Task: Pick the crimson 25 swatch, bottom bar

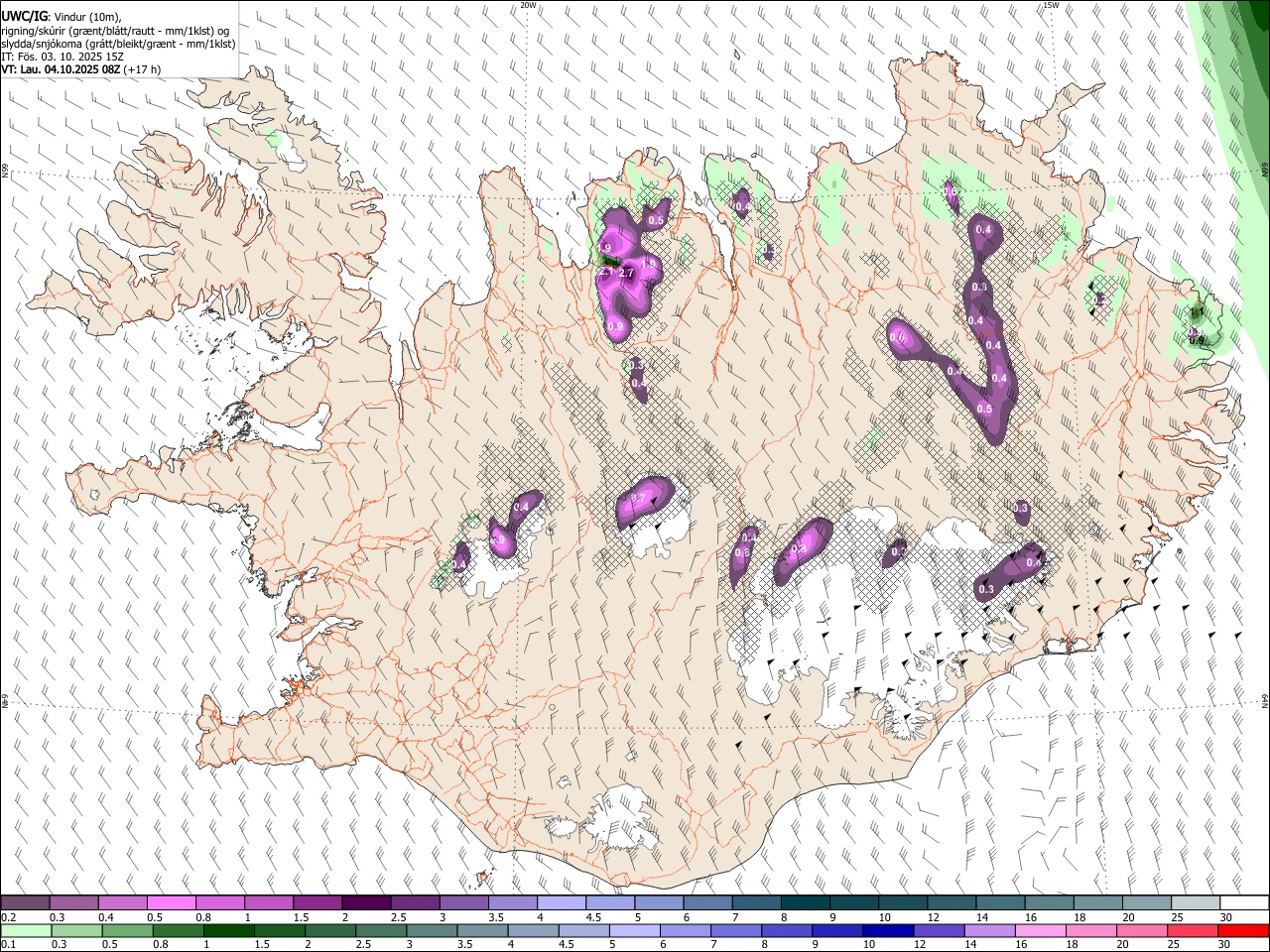Action: [x=1192, y=930]
